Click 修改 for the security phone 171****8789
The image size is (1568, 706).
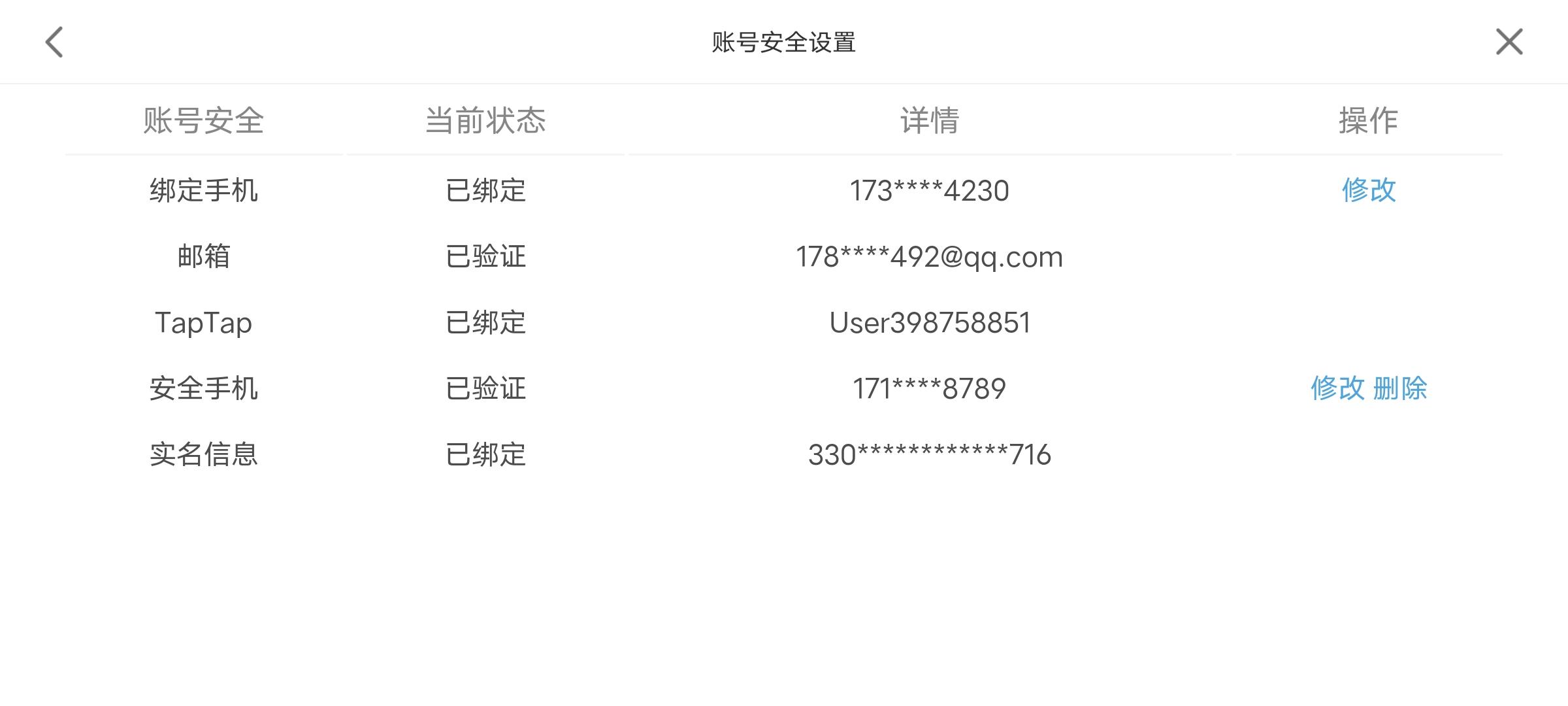[x=1337, y=388]
